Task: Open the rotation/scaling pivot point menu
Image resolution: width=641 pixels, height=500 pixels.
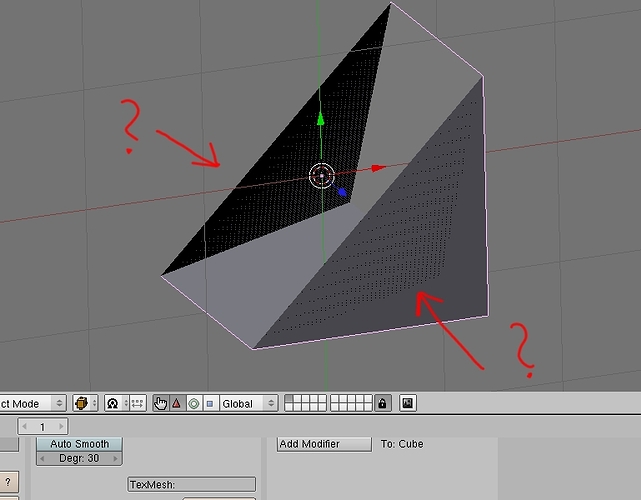Action: pyautogui.click(x=116, y=404)
